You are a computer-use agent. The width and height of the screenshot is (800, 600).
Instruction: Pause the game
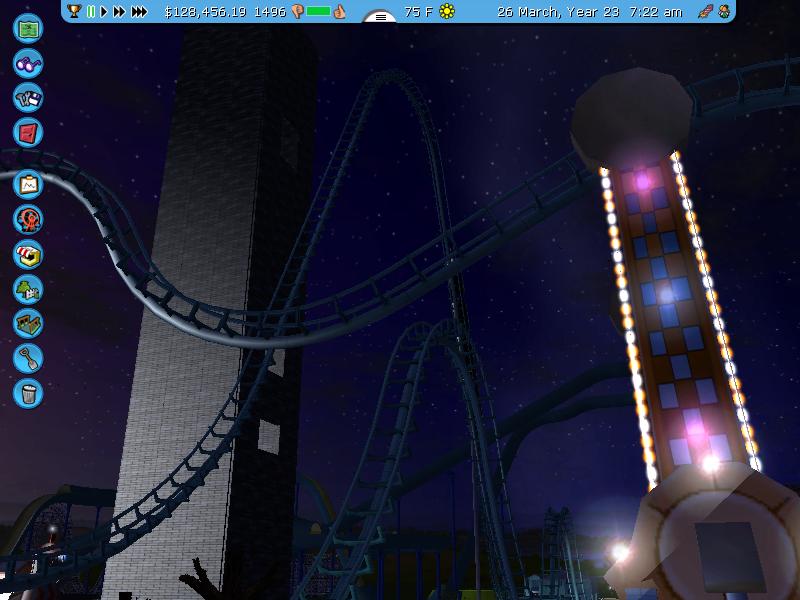(91, 11)
